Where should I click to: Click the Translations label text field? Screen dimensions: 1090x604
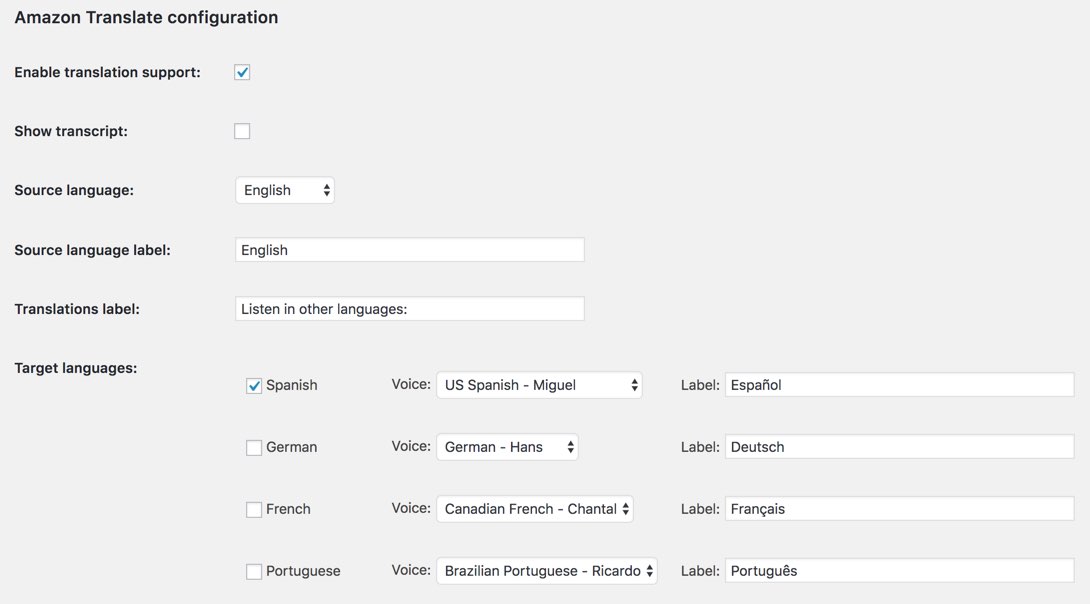(409, 309)
